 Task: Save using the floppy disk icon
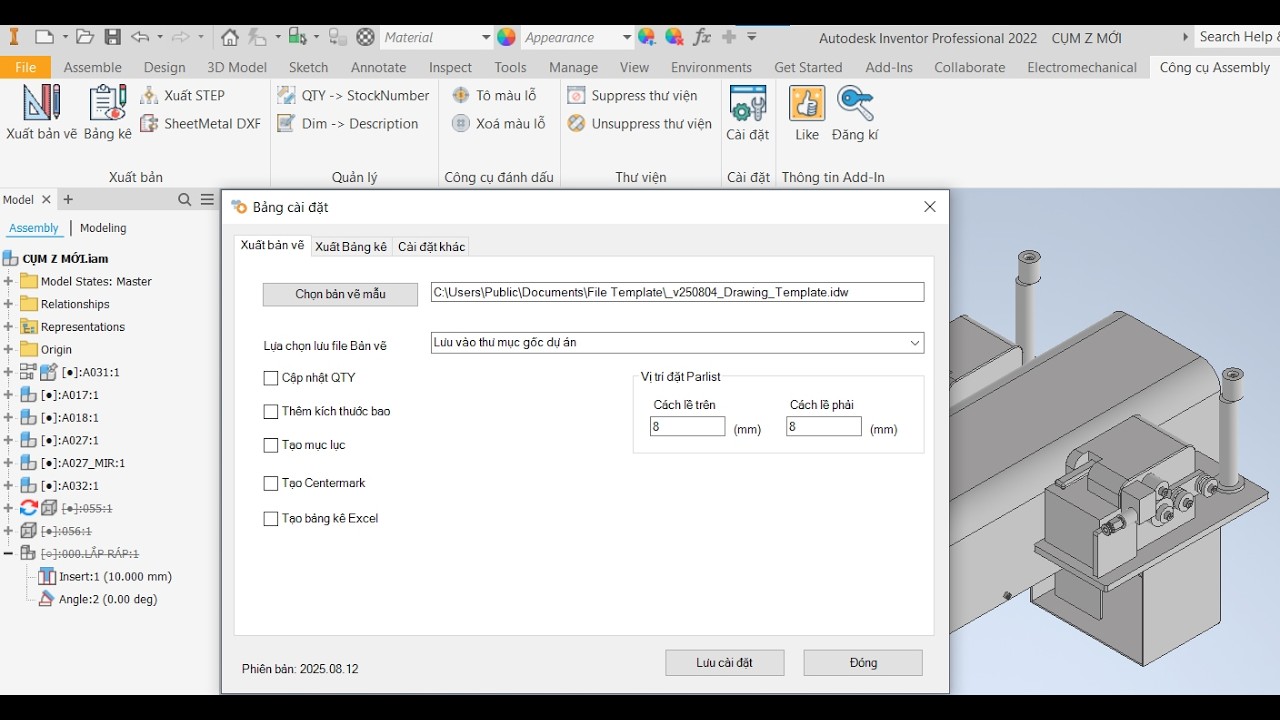(113, 37)
